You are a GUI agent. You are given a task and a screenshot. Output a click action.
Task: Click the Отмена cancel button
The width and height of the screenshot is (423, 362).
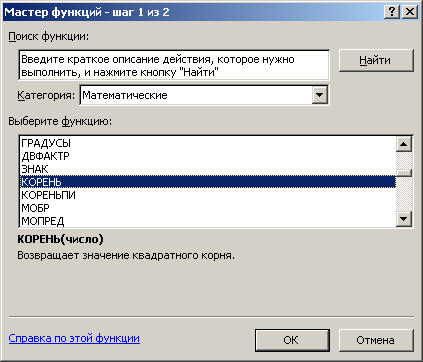[x=376, y=340]
